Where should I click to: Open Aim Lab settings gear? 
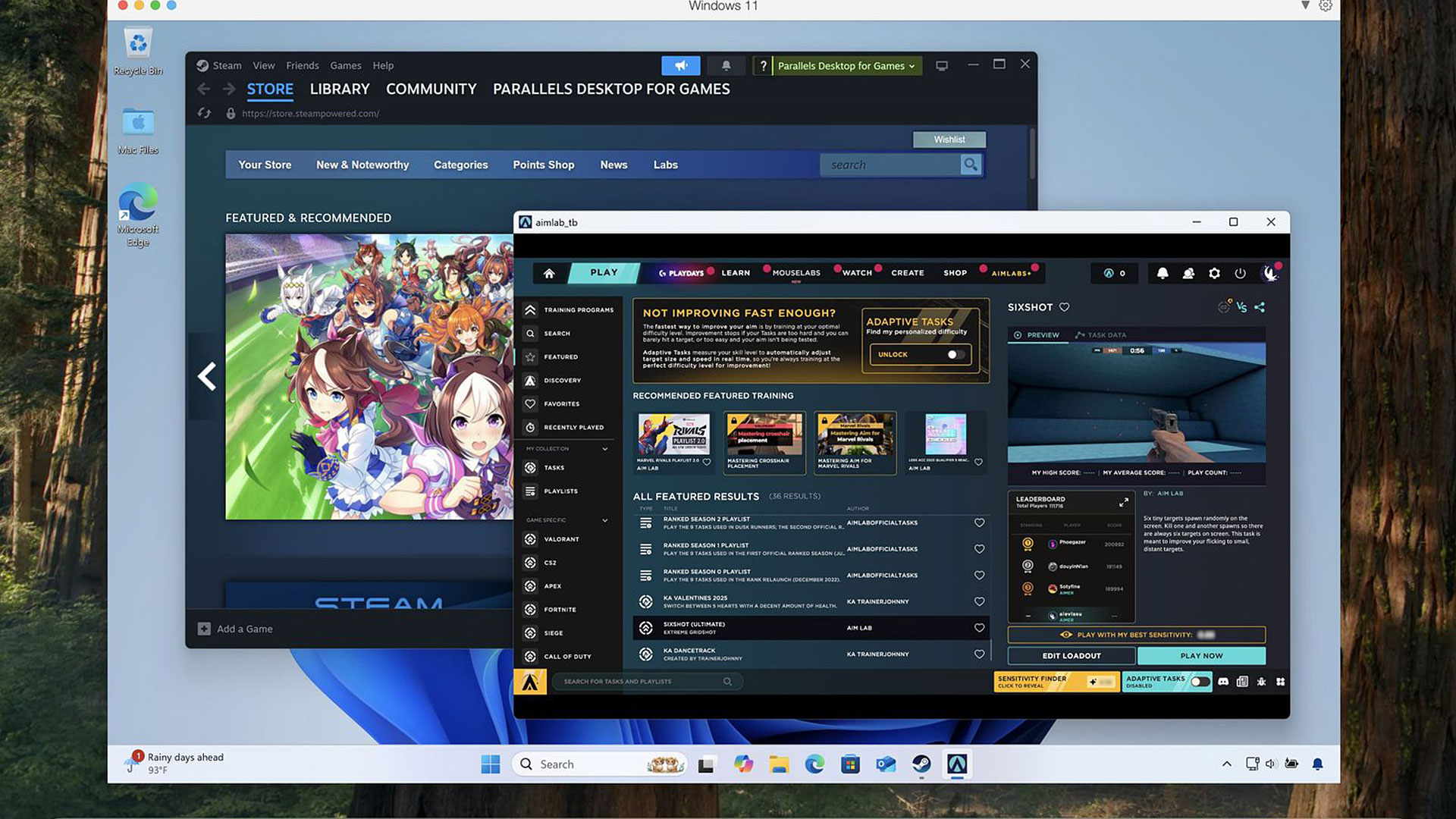coord(1214,273)
